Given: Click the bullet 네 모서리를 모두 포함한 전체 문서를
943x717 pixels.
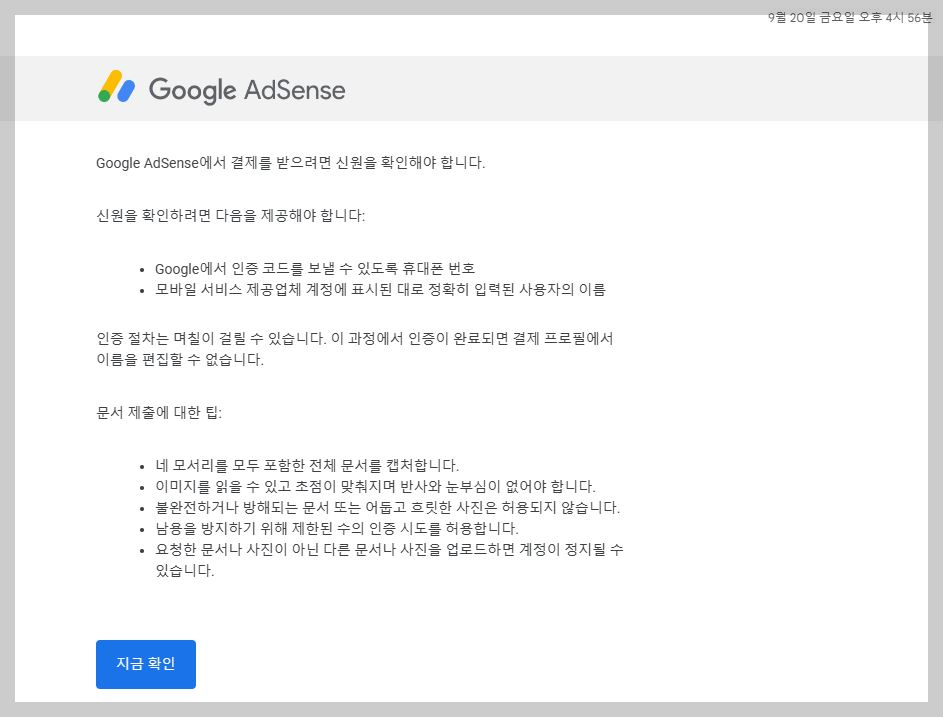Looking at the screenshot, I should [307, 466].
